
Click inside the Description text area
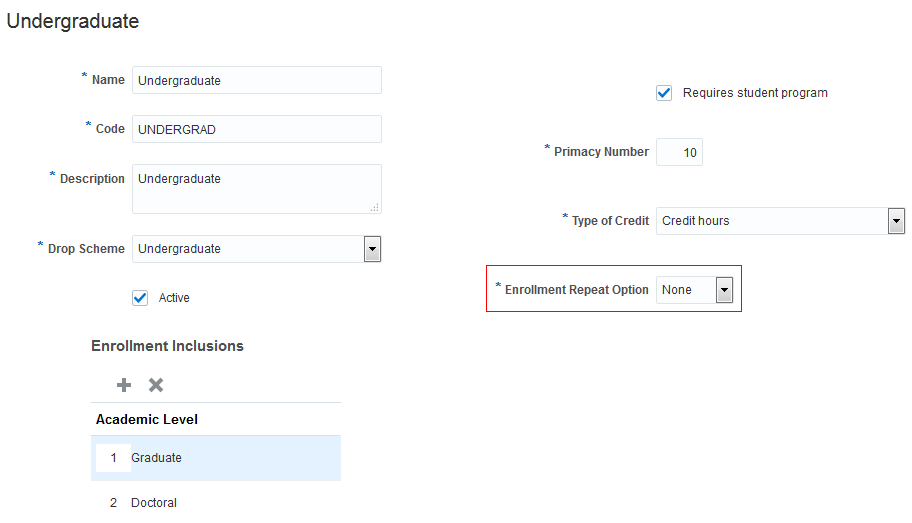point(256,188)
